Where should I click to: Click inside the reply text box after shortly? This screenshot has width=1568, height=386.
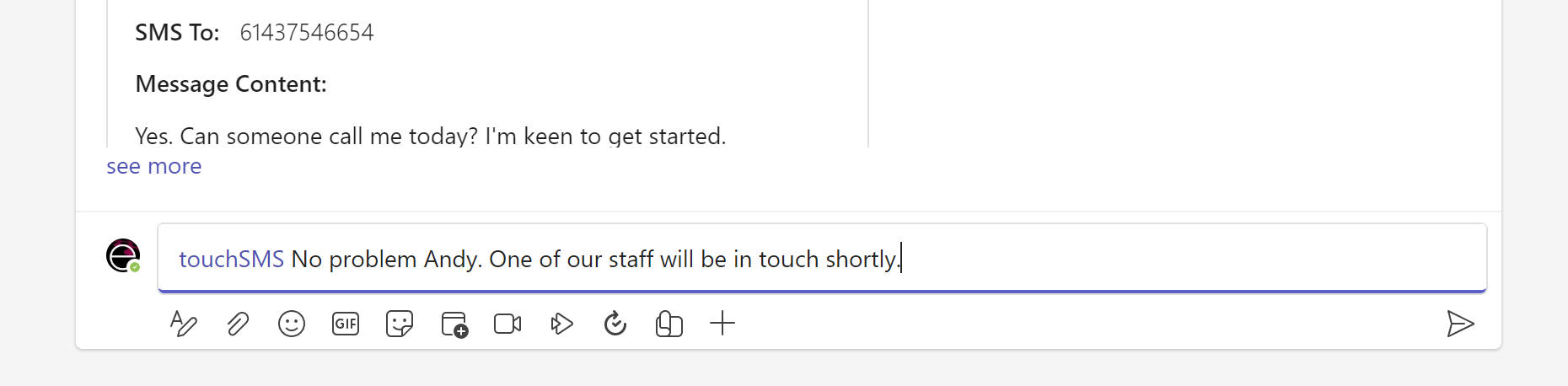(1180, 258)
